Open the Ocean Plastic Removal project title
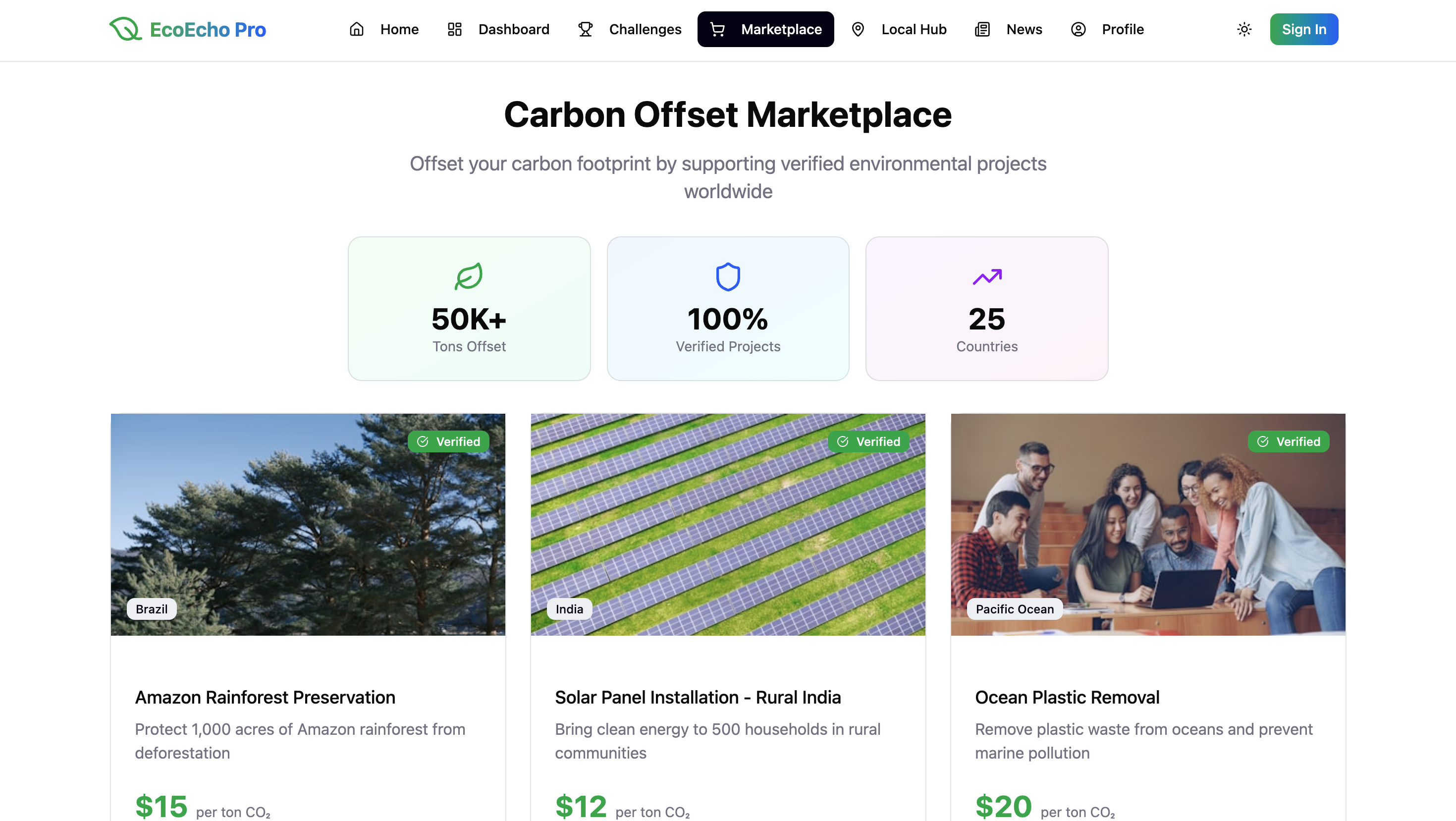Image resolution: width=1456 pixels, height=821 pixels. point(1067,697)
